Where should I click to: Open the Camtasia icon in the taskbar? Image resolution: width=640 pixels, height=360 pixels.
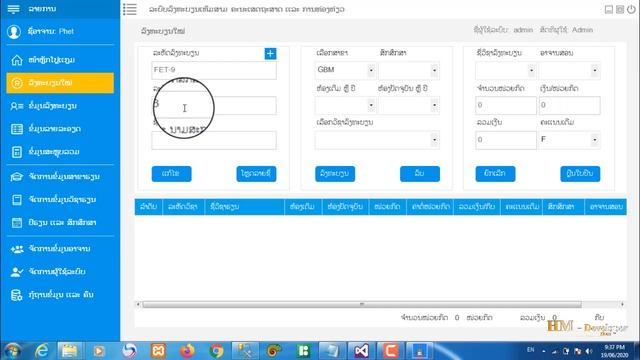pyautogui.click(x=391, y=351)
